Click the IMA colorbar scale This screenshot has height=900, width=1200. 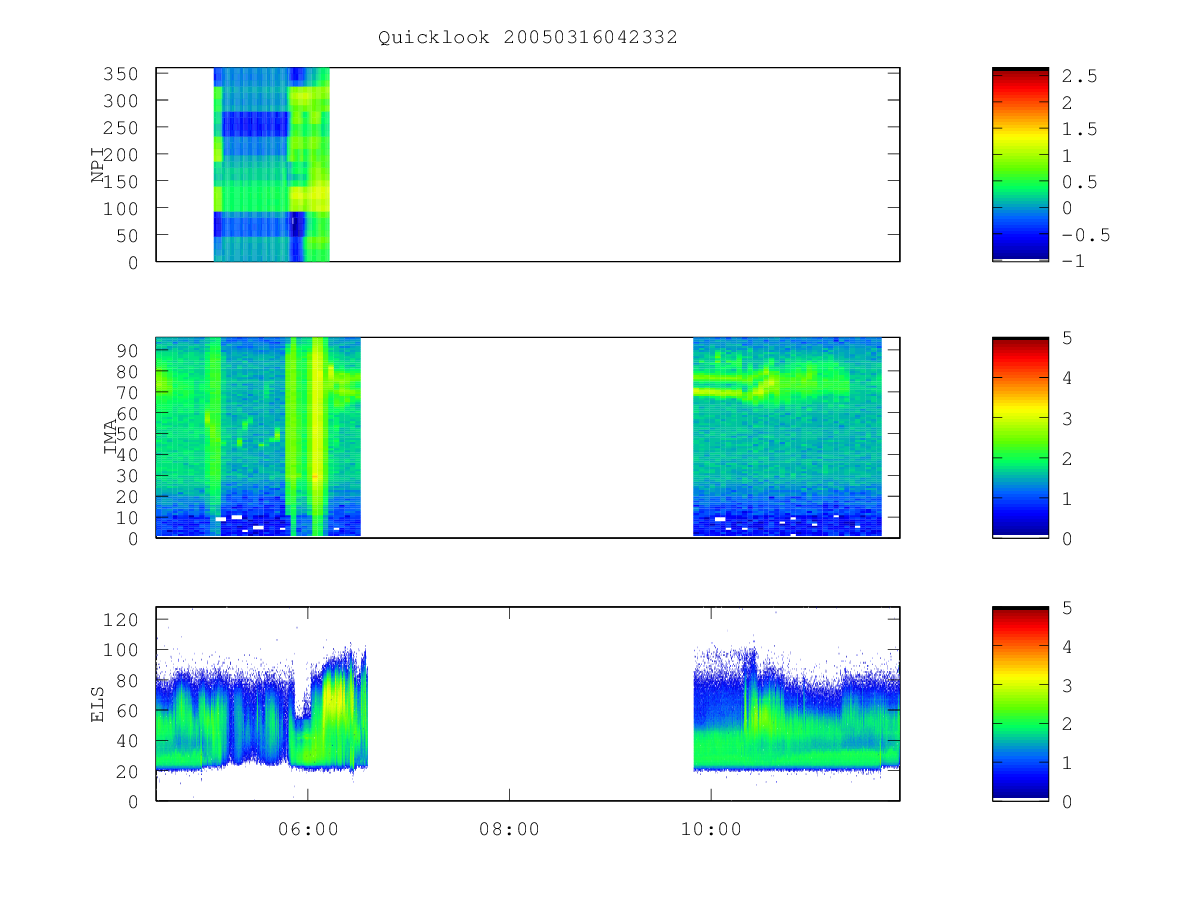1020,437
